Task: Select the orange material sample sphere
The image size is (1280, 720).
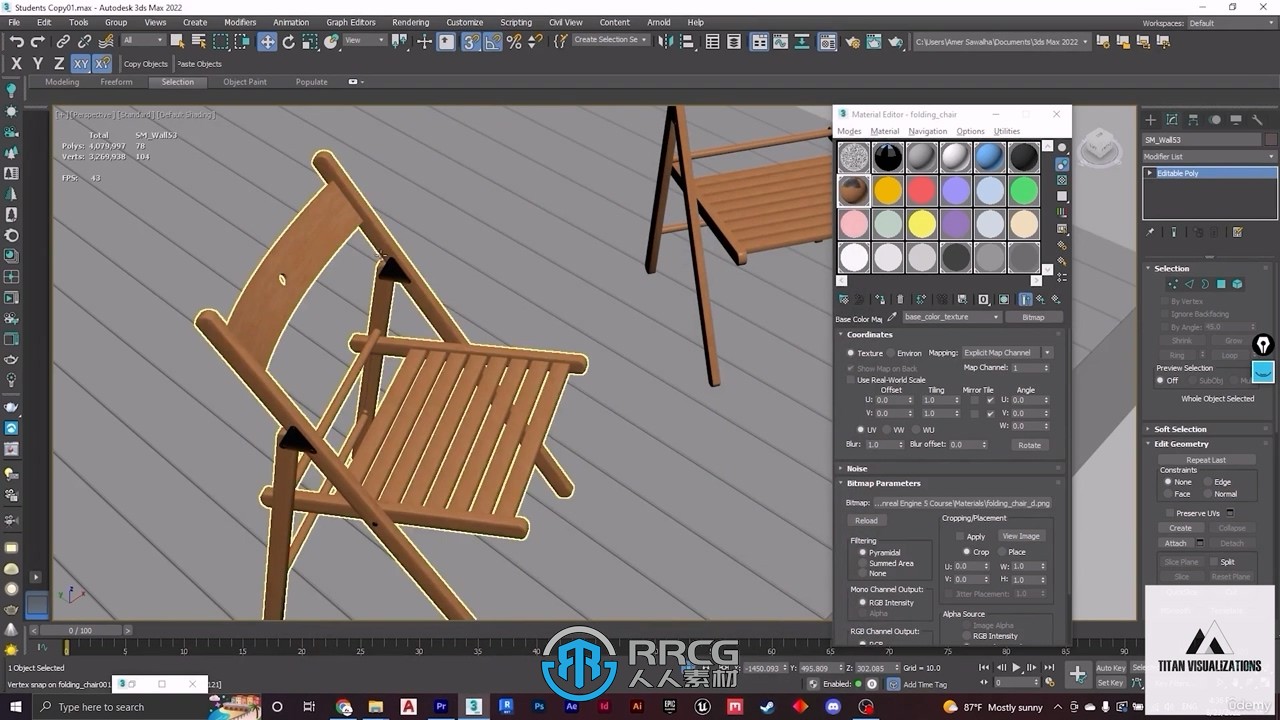Action: click(x=887, y=190)
